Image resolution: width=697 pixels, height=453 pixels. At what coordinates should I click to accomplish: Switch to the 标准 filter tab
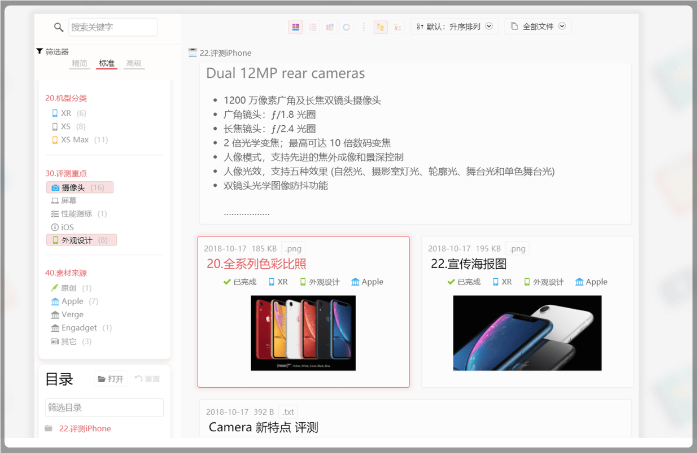(106, 63)
